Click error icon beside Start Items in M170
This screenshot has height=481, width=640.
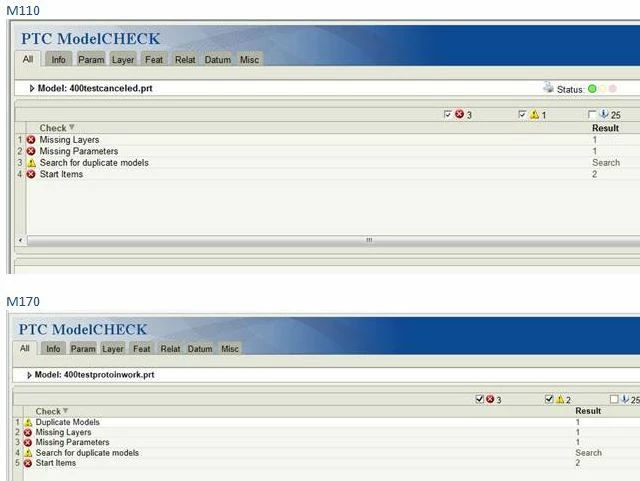click(28, 463)
